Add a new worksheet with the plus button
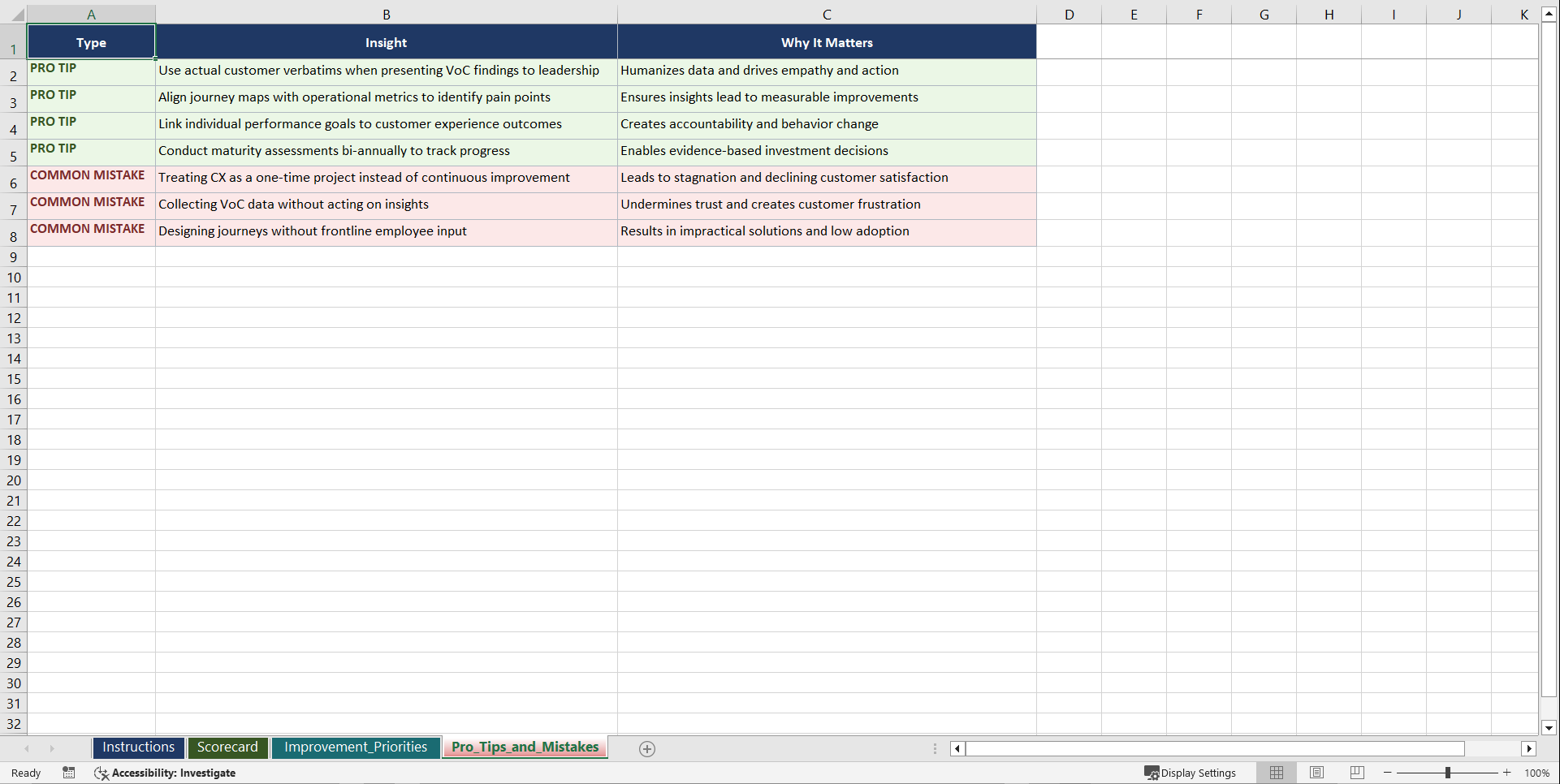Screen dimensions: 1560x784 click(647, 748)
